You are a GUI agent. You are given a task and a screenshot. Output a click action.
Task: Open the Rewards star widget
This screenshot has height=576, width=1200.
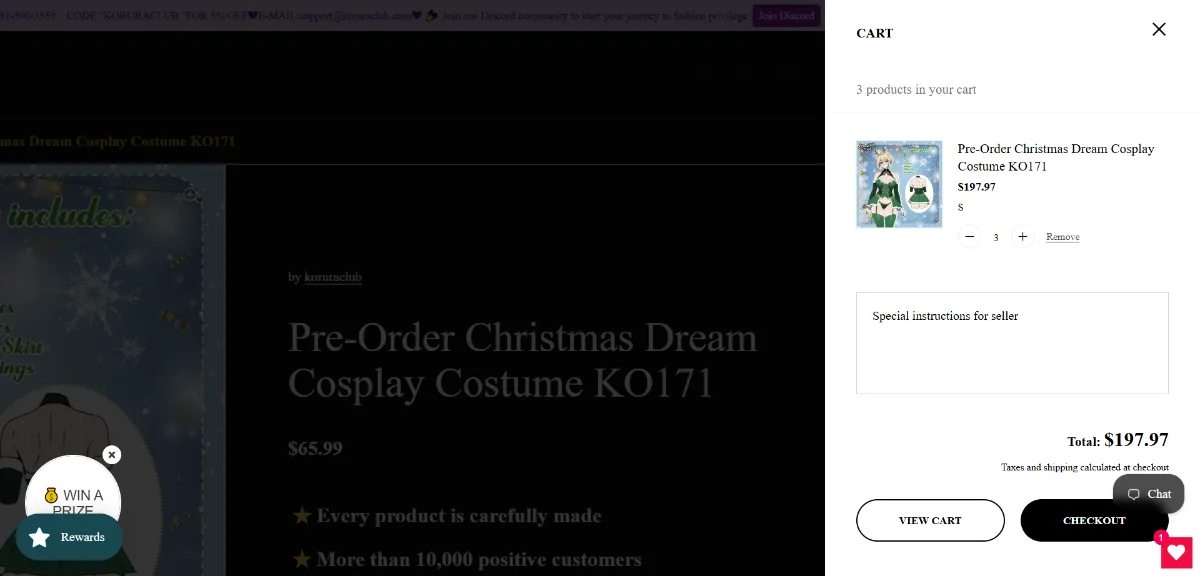click(69, 537)
